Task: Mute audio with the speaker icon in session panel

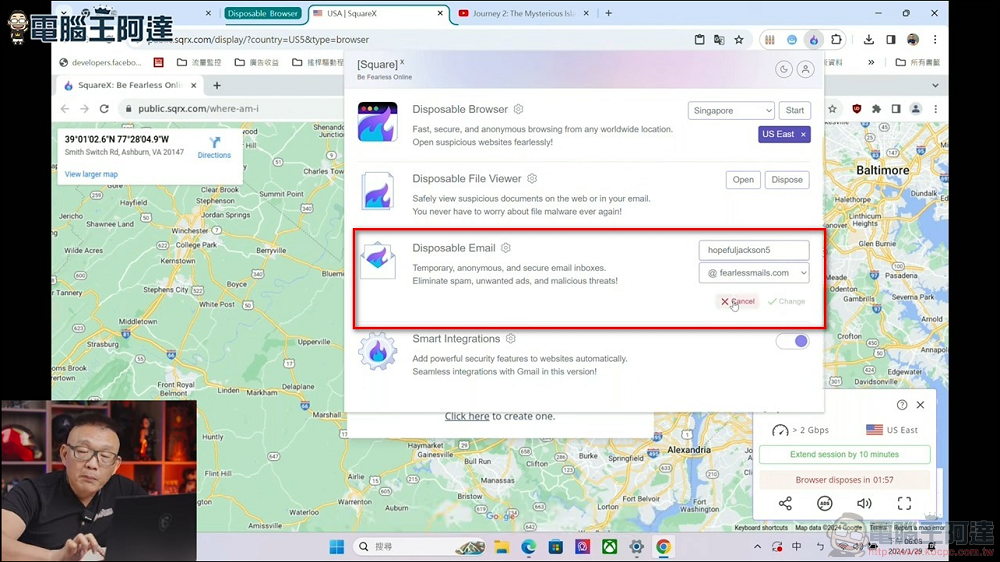Action: coord(864,503)
